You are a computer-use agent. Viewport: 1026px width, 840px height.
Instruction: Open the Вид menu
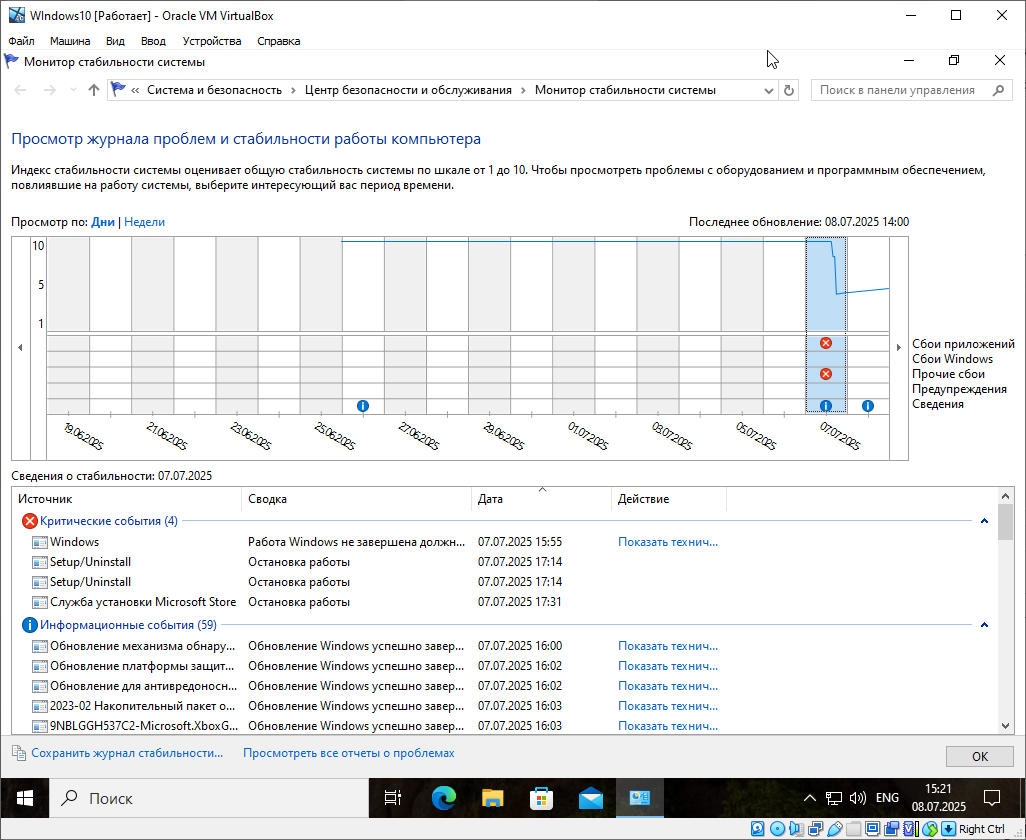115,41
